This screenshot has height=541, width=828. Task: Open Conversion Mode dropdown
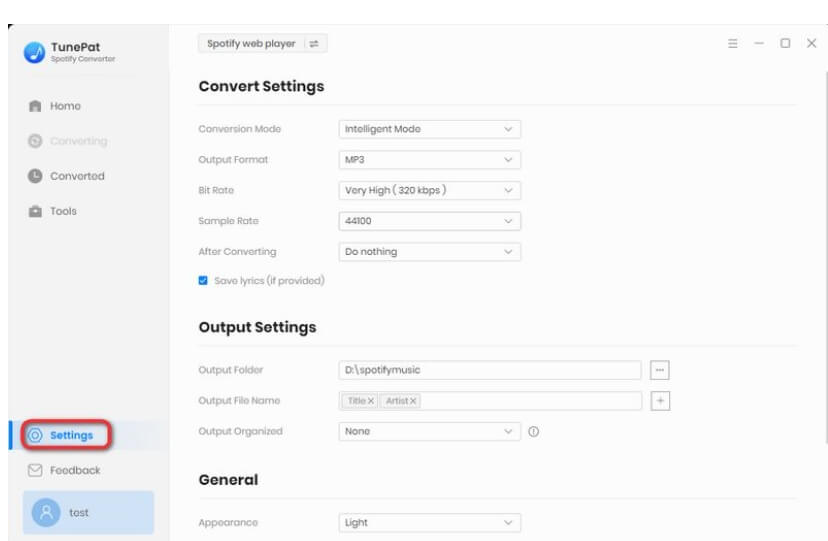(429, 129)
